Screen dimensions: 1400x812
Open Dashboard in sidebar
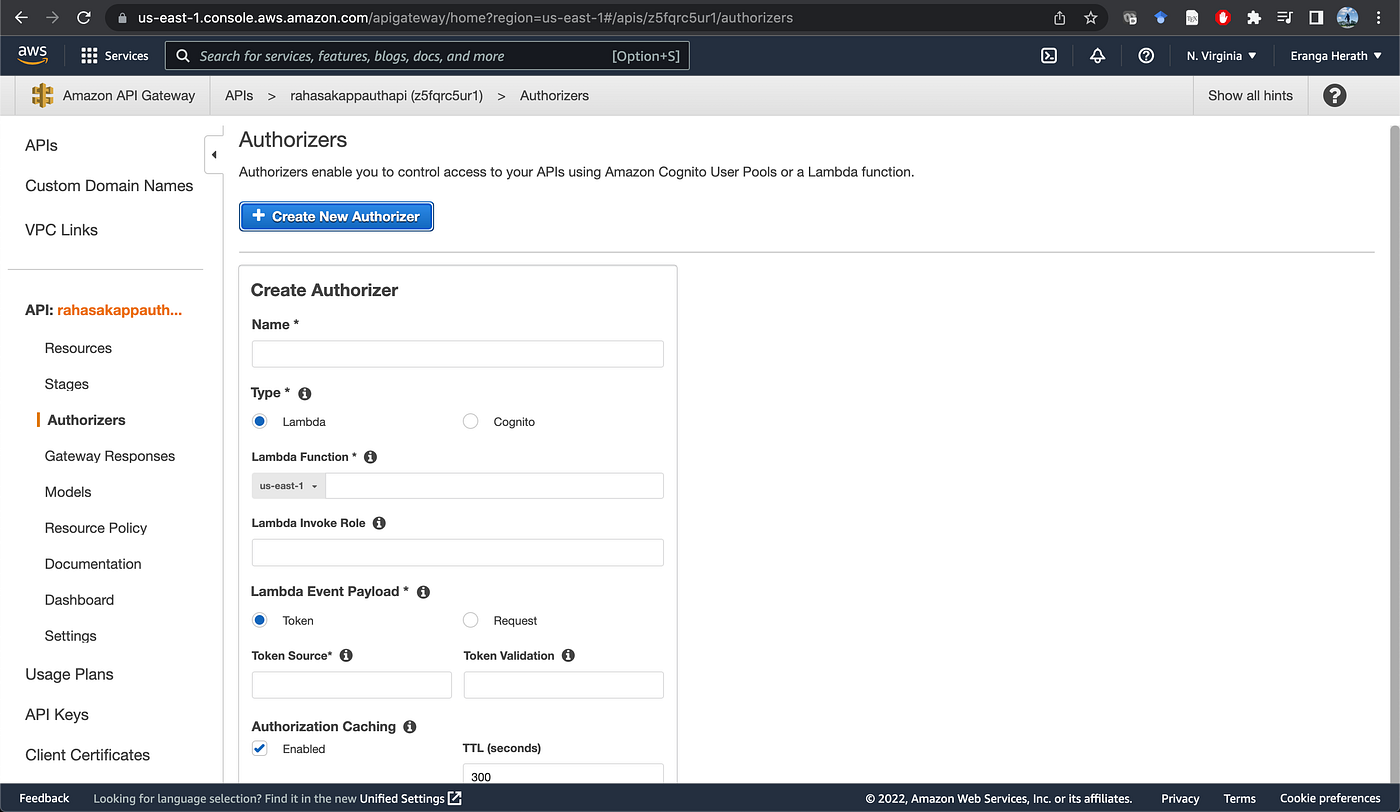pyautogui.click(x=79, y=600)
